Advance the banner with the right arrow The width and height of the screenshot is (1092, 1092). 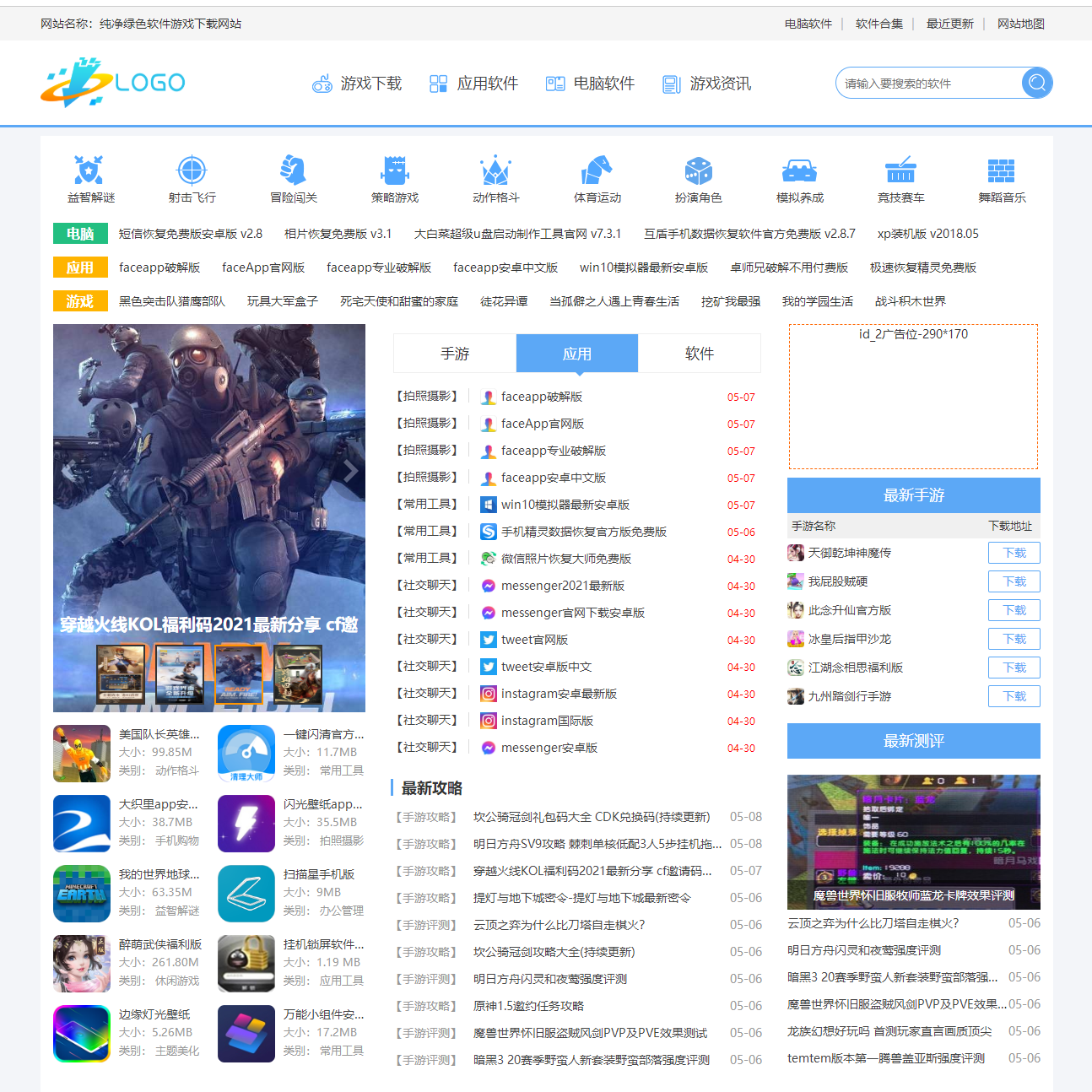[350, 471]
